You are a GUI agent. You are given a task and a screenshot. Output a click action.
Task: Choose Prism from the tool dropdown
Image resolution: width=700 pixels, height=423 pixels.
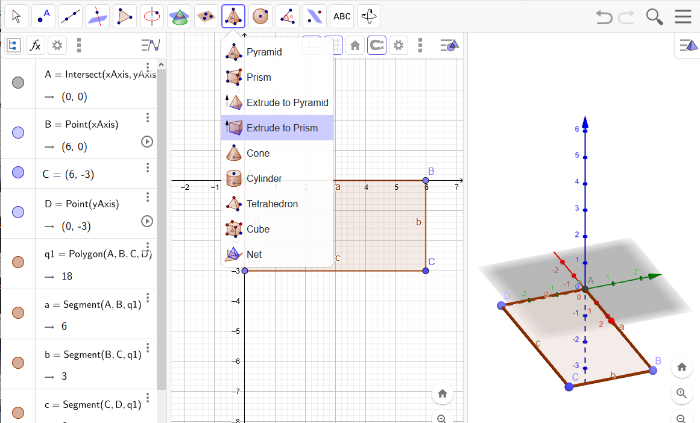click(277, 77)
